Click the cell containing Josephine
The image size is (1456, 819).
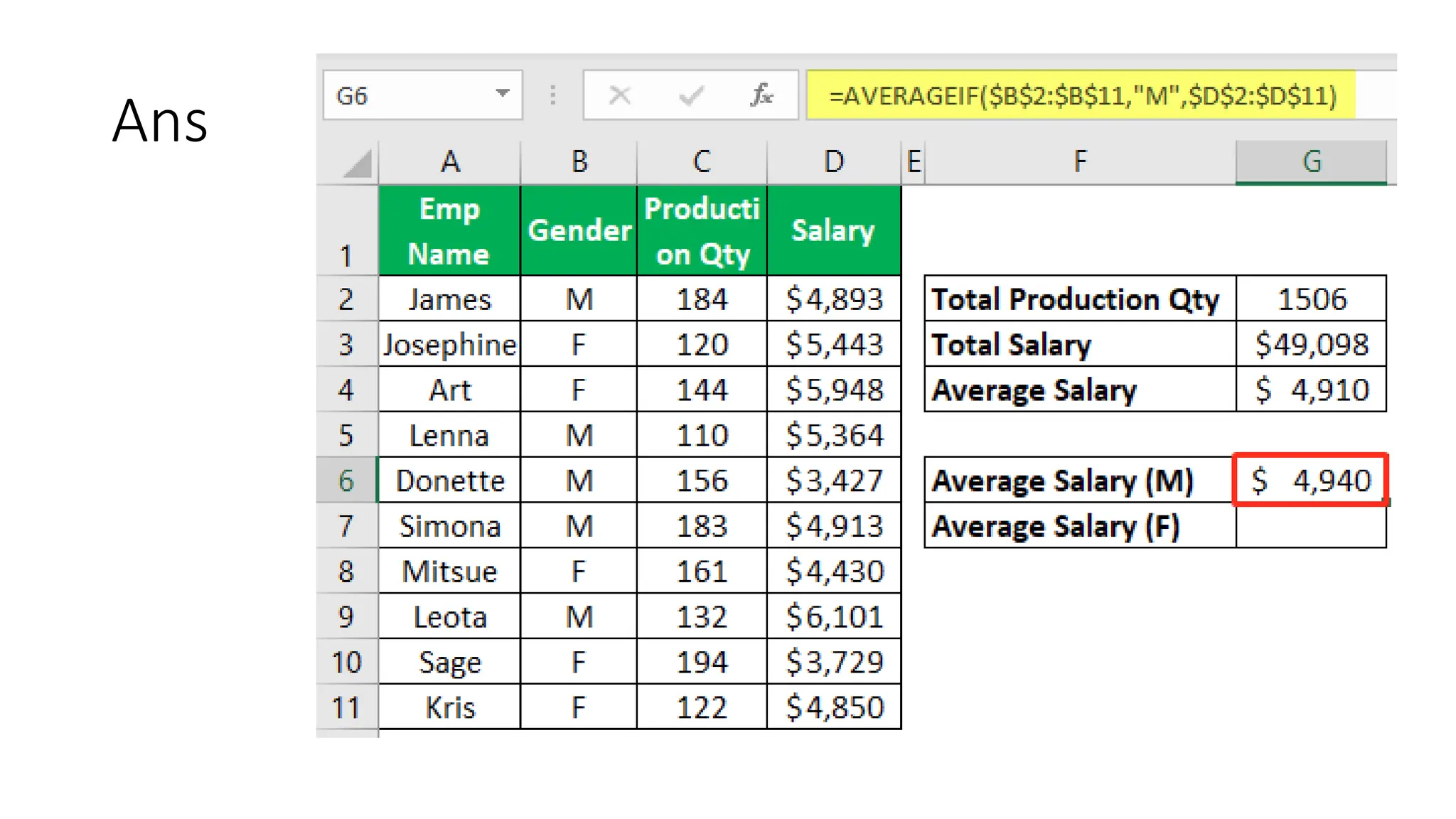(449, 345)
